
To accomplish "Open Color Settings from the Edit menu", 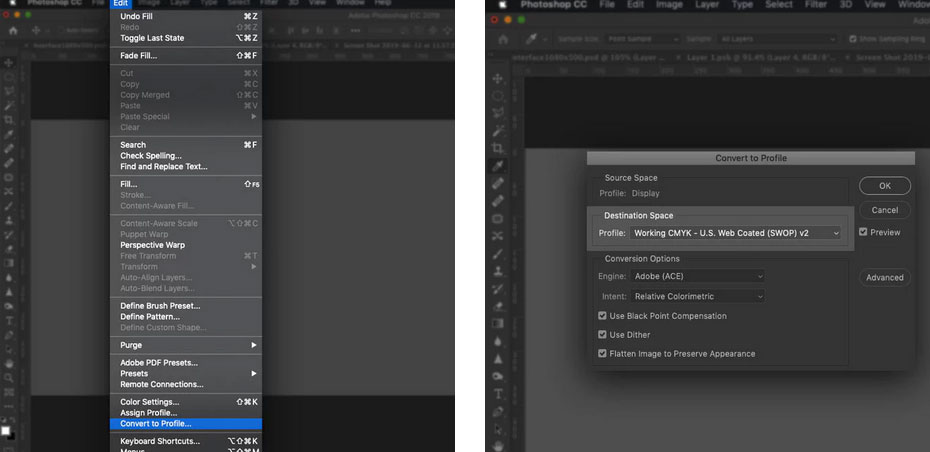I will tap(149, 402).
